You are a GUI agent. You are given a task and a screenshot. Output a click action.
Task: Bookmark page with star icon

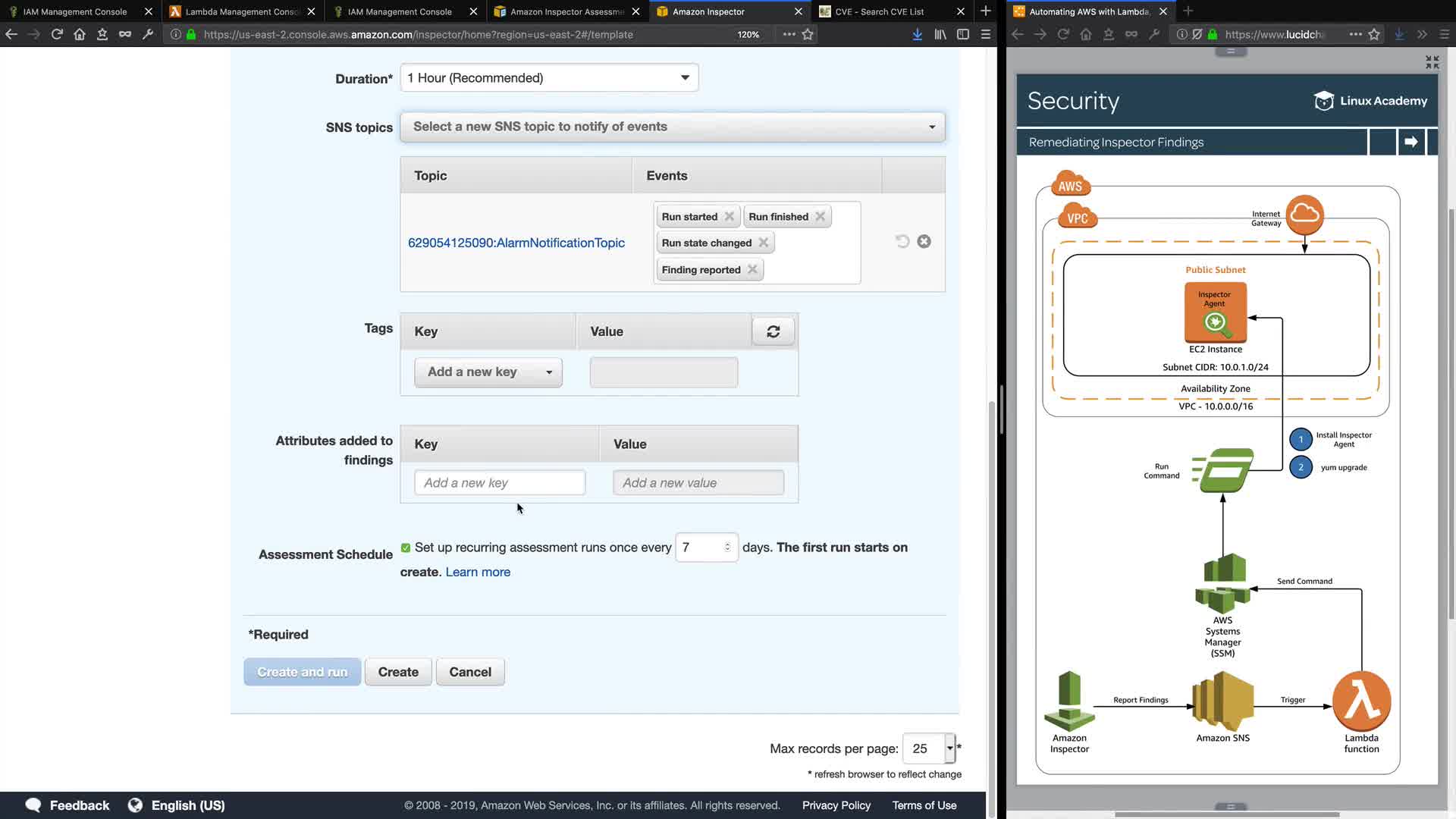coord(808,34)
